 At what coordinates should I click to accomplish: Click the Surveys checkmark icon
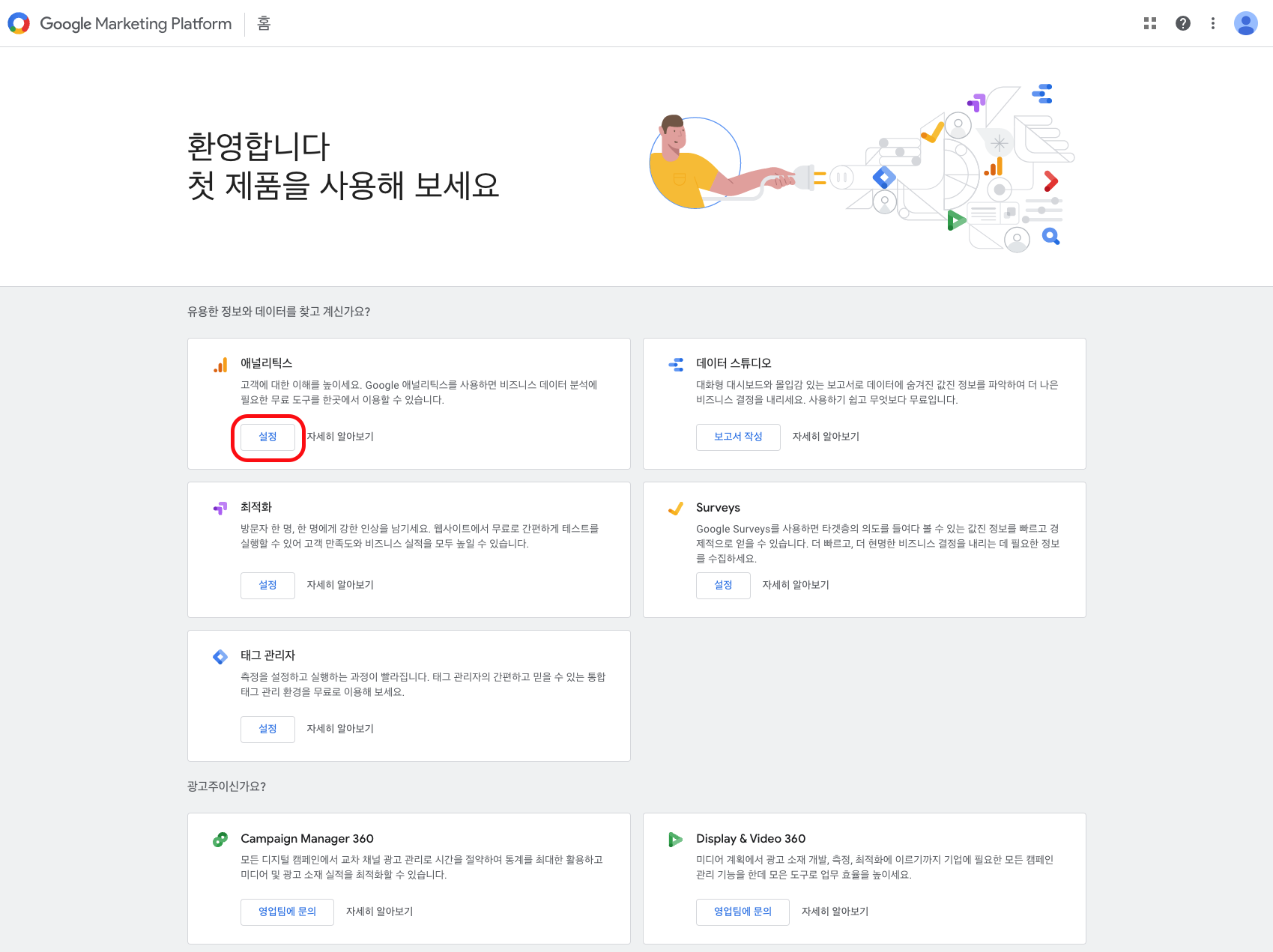[x=676, y=509]
